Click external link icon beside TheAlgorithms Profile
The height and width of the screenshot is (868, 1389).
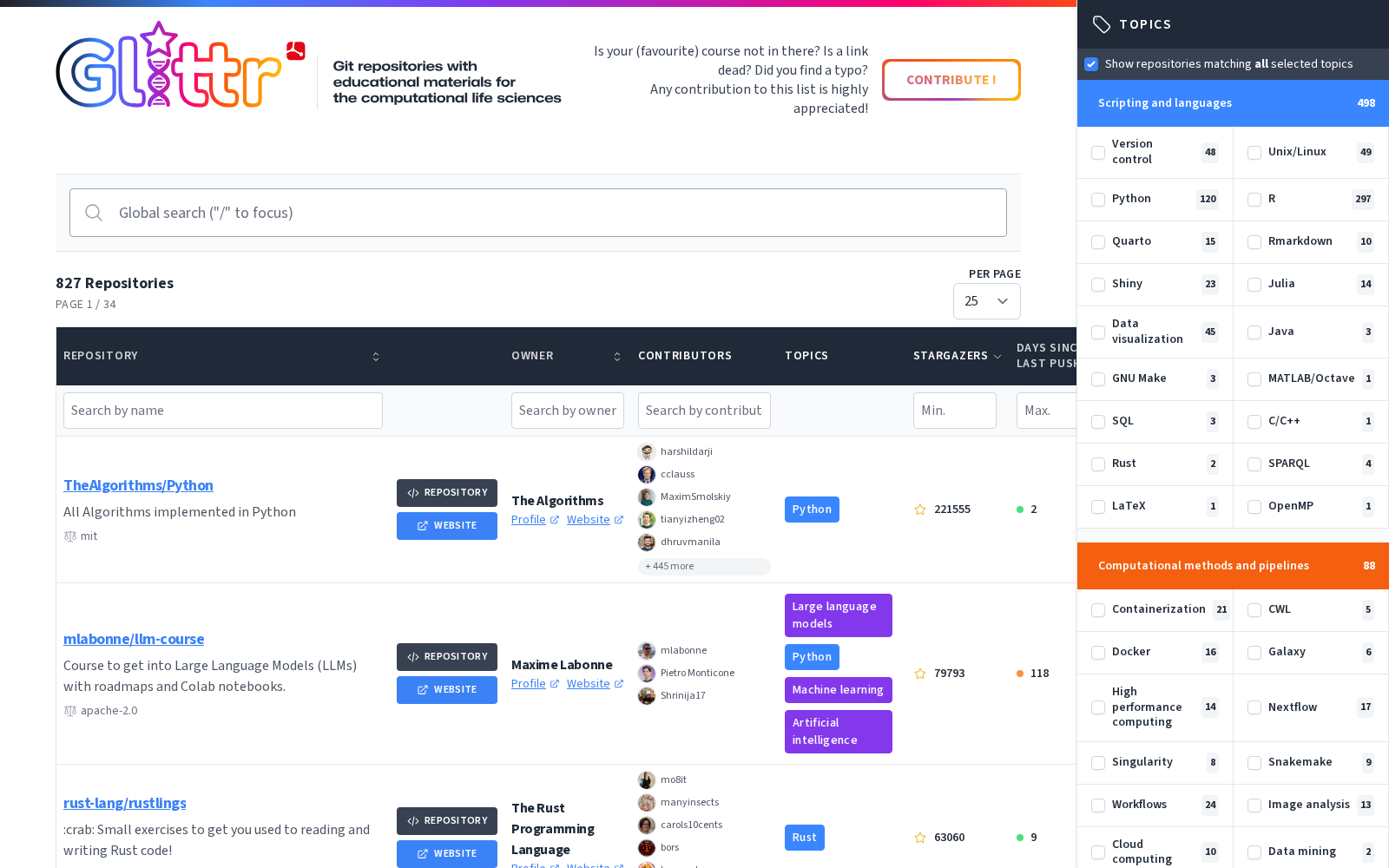[x=555, y=520]
